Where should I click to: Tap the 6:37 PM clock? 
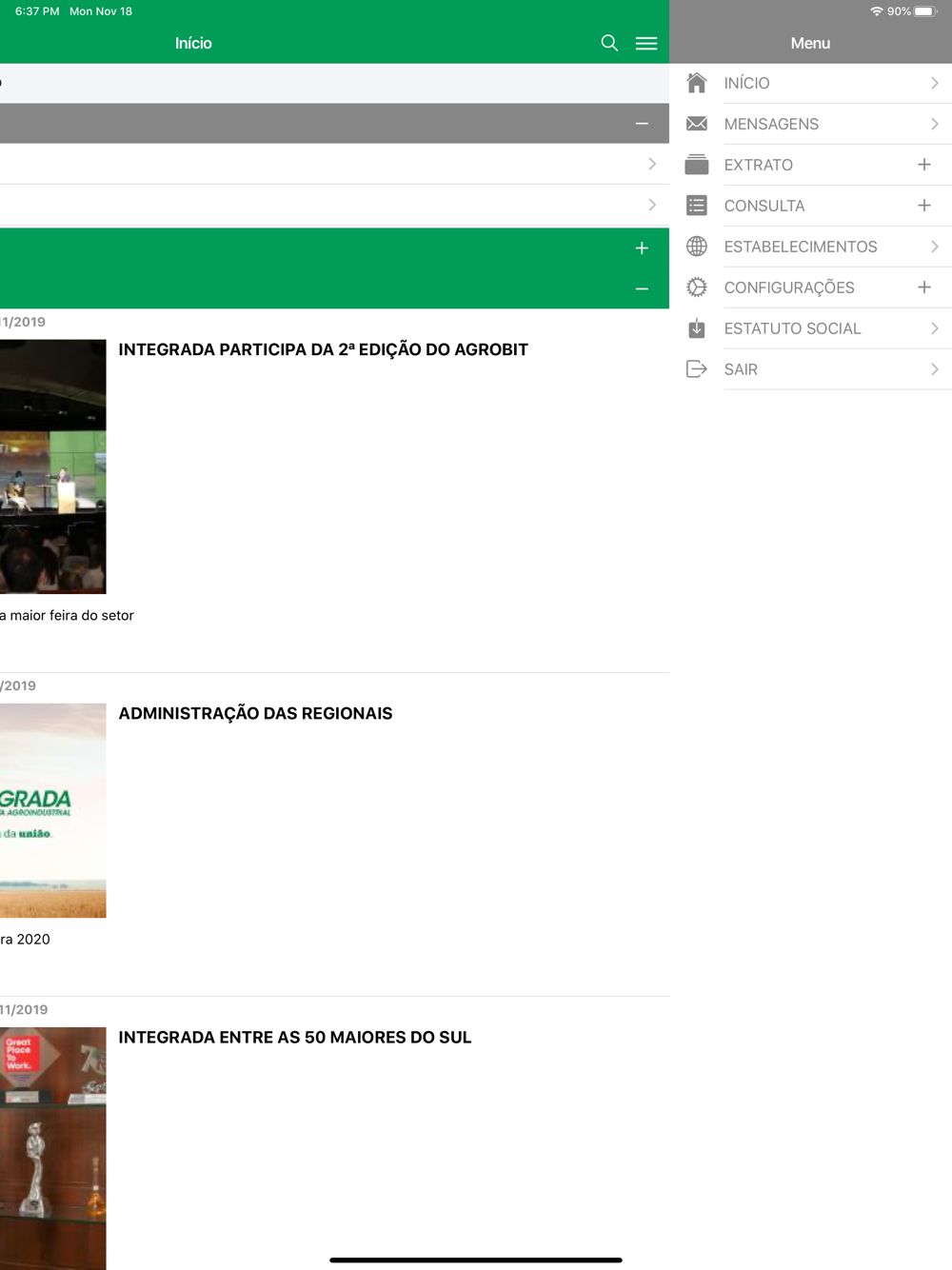pos(37,11)
